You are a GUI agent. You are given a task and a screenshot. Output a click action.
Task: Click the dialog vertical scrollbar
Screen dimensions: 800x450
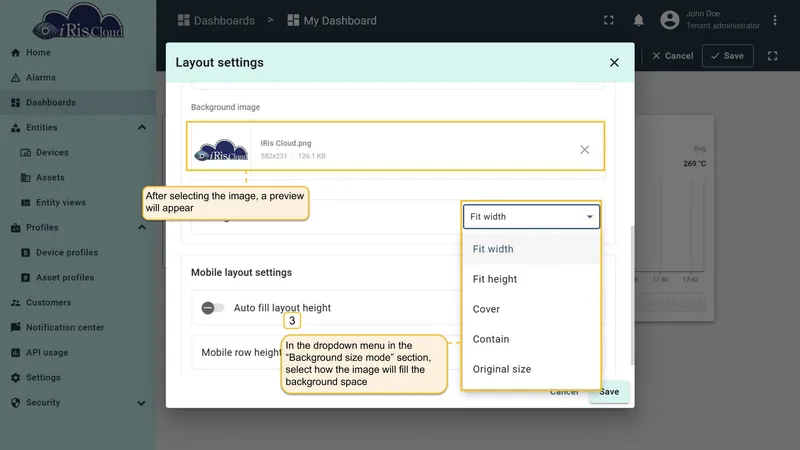pyautogui.click(x=633, y=296)
